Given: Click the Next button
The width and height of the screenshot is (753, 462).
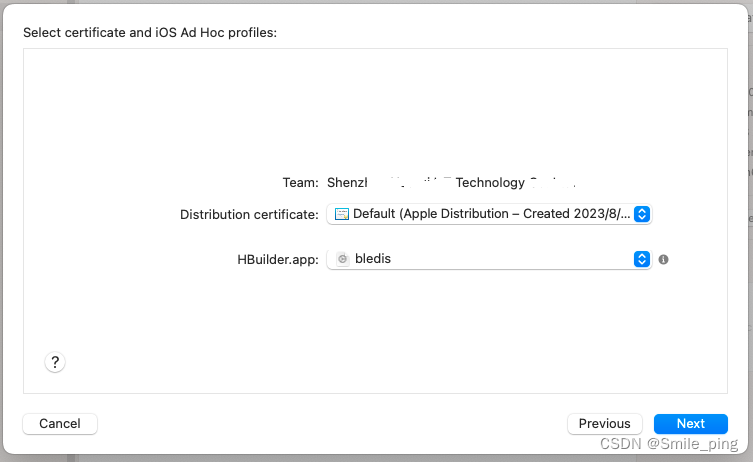Looking at the screenshot, I should (x=691, y=424).
